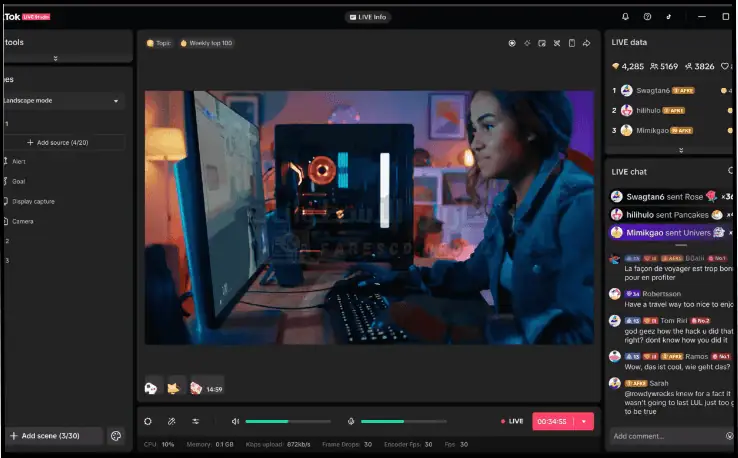Image resolution: width=738 pixels, height=458 pixels.
Task: Open the help question mark icon
Action: coord(648,17)
